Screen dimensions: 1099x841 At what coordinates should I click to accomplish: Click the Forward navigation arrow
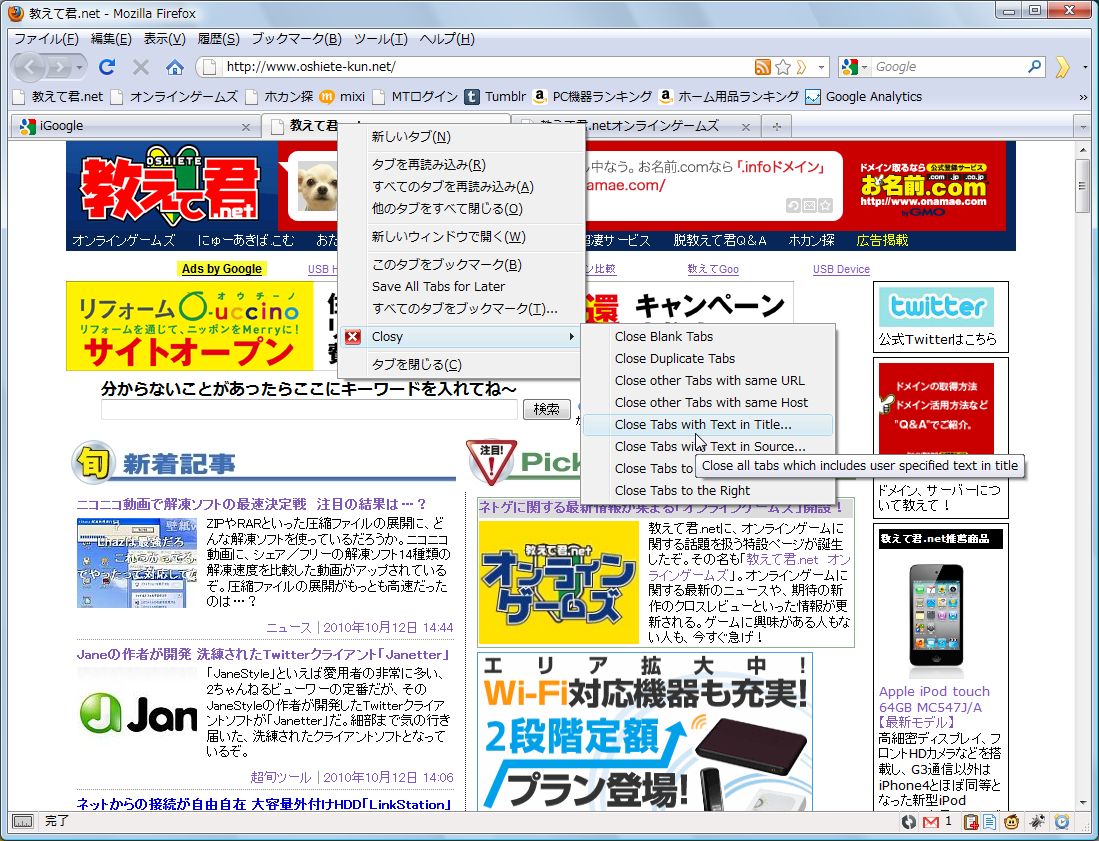click(60, 67)
